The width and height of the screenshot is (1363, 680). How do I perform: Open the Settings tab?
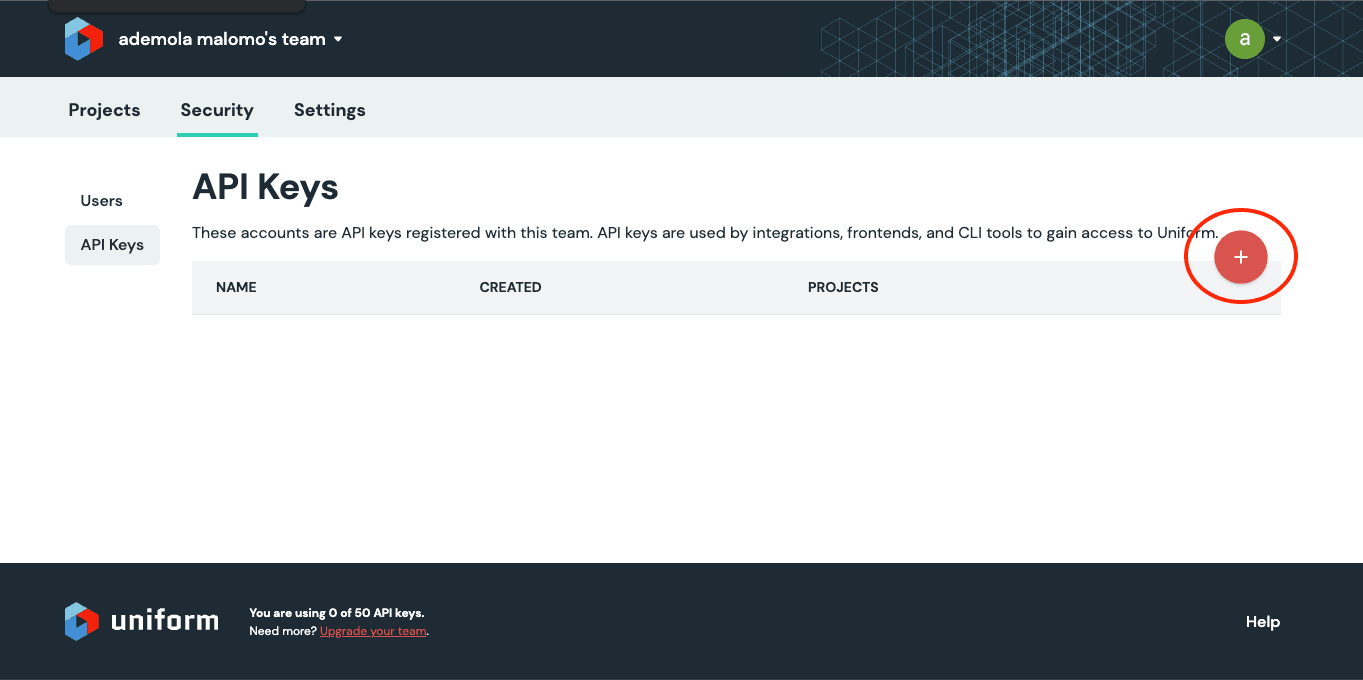coord(329,110)
